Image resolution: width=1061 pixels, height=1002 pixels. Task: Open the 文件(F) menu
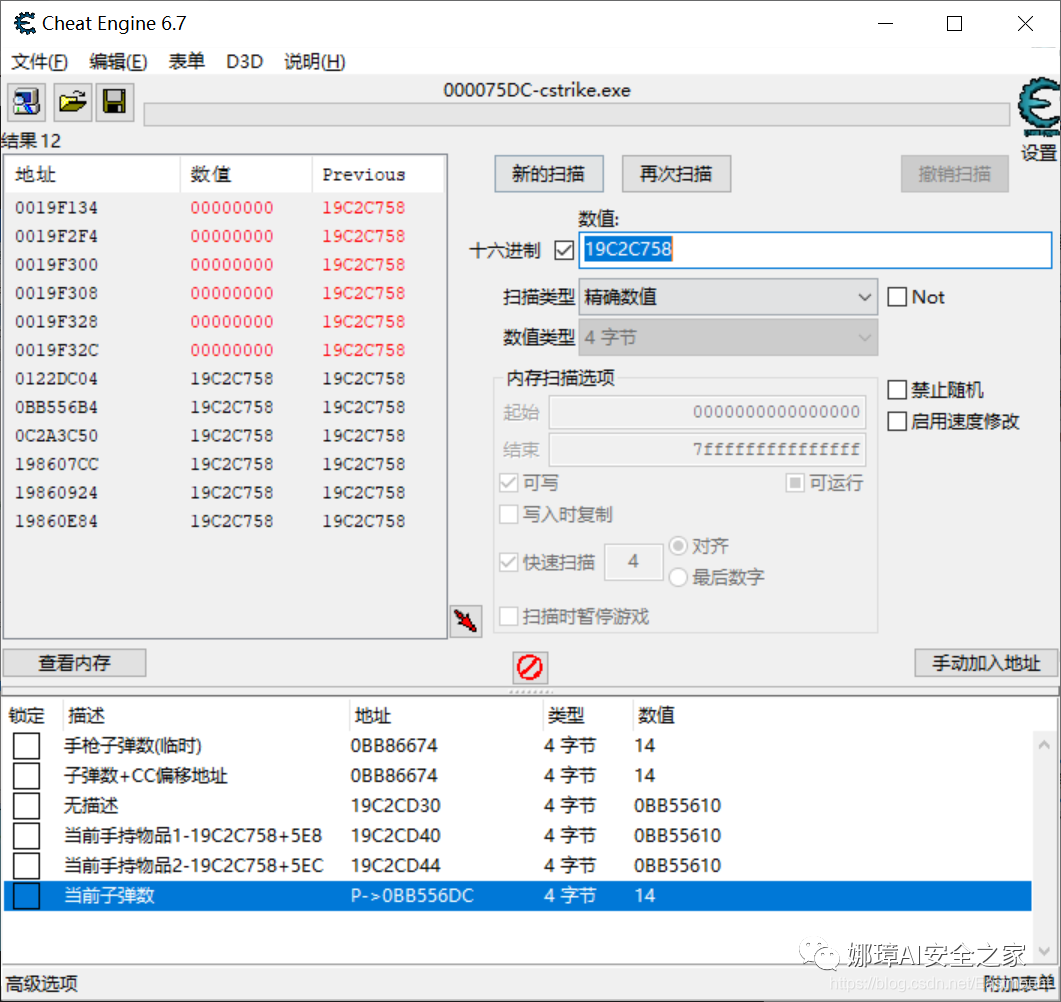39,62
